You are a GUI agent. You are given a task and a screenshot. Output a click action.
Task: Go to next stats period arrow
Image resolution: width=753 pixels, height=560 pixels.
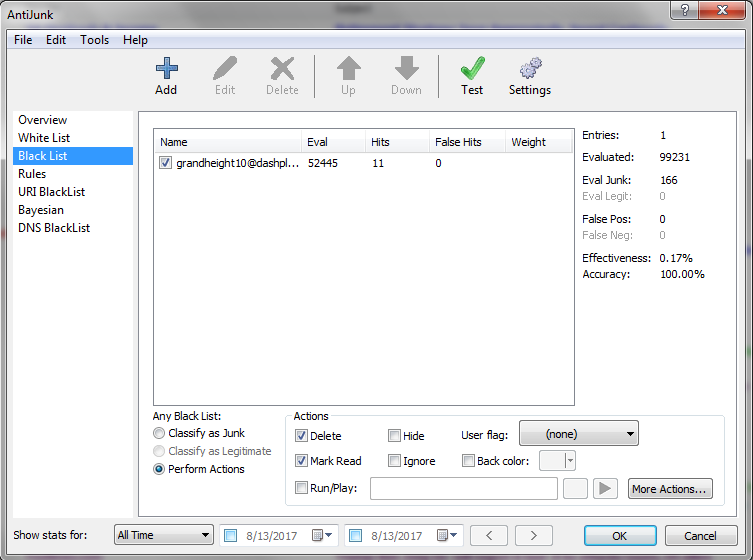(x=534, y=535)
